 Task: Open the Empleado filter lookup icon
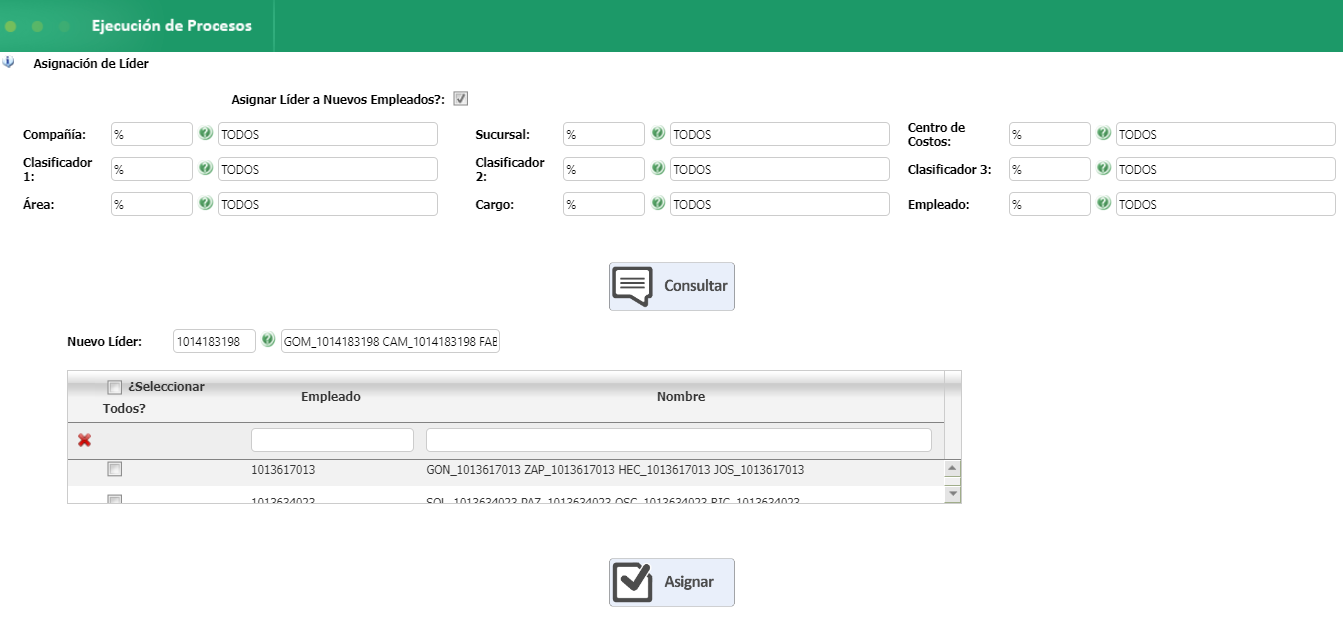pyautogui.click(x=1104, y=203)
